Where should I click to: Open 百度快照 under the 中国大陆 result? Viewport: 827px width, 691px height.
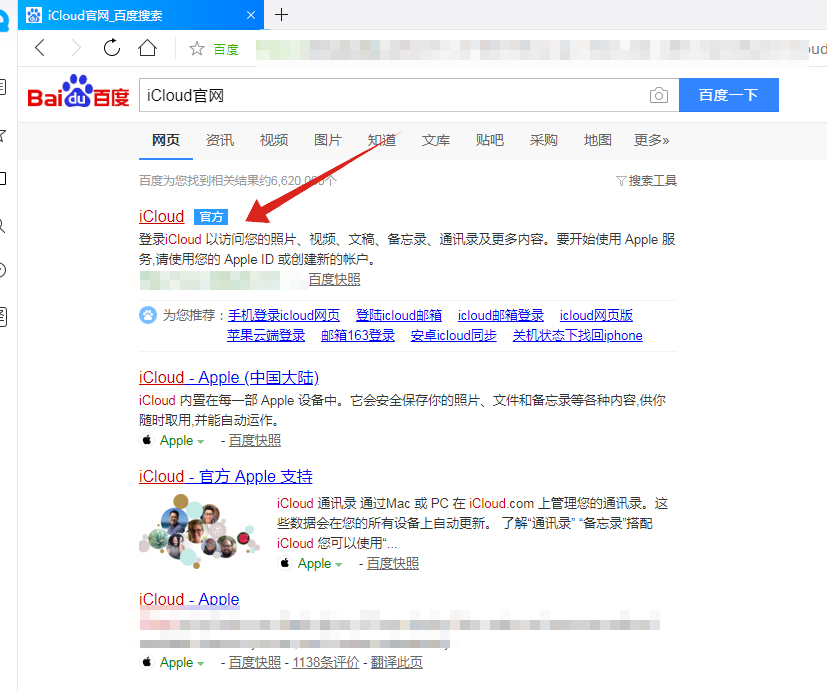[255, 440]
